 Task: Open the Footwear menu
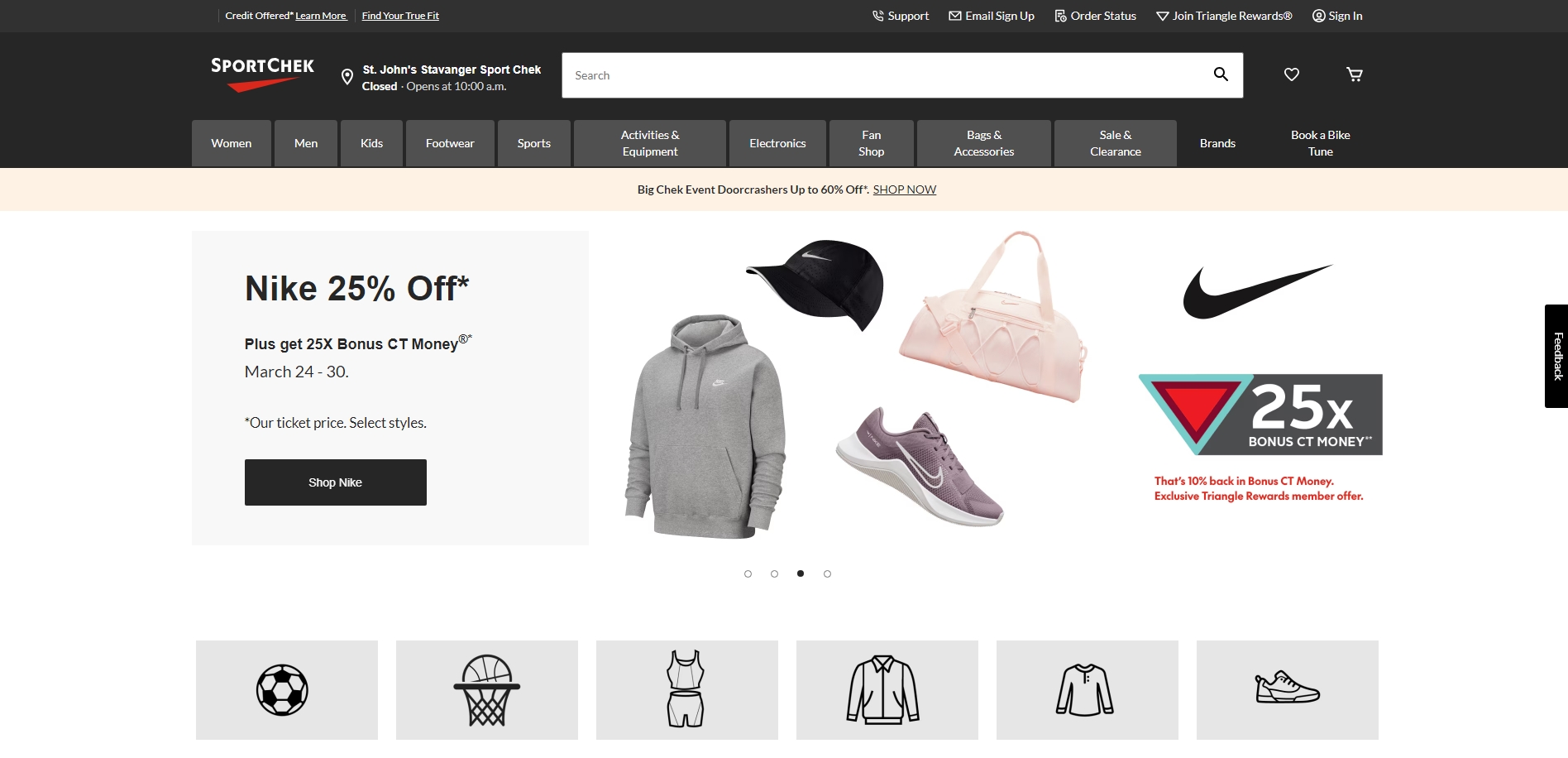click(x=450, y=143)
